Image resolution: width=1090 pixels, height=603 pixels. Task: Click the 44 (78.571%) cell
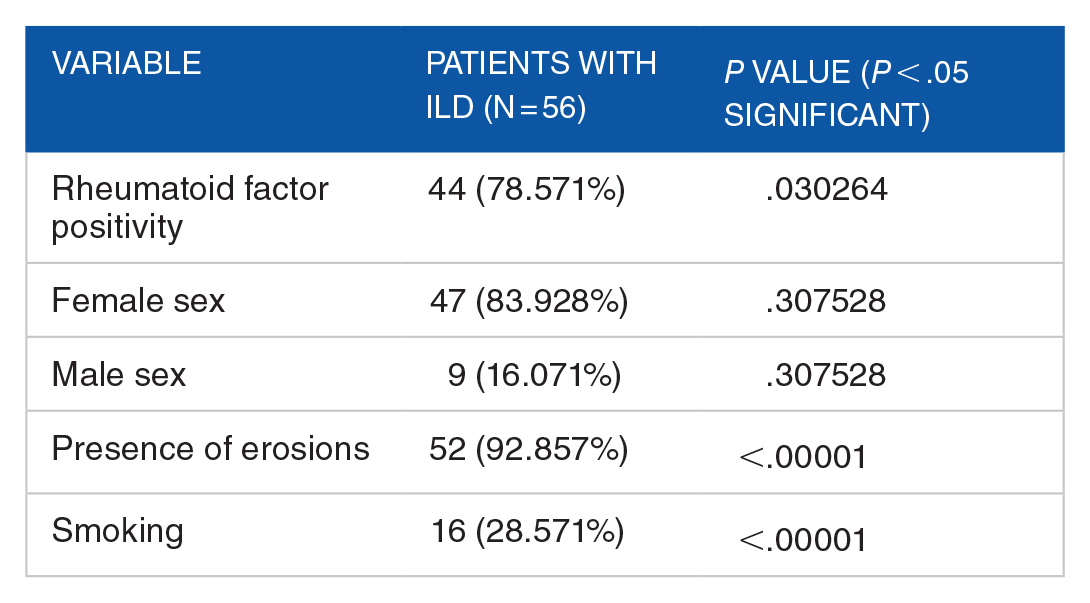click(x=526, y=189)
